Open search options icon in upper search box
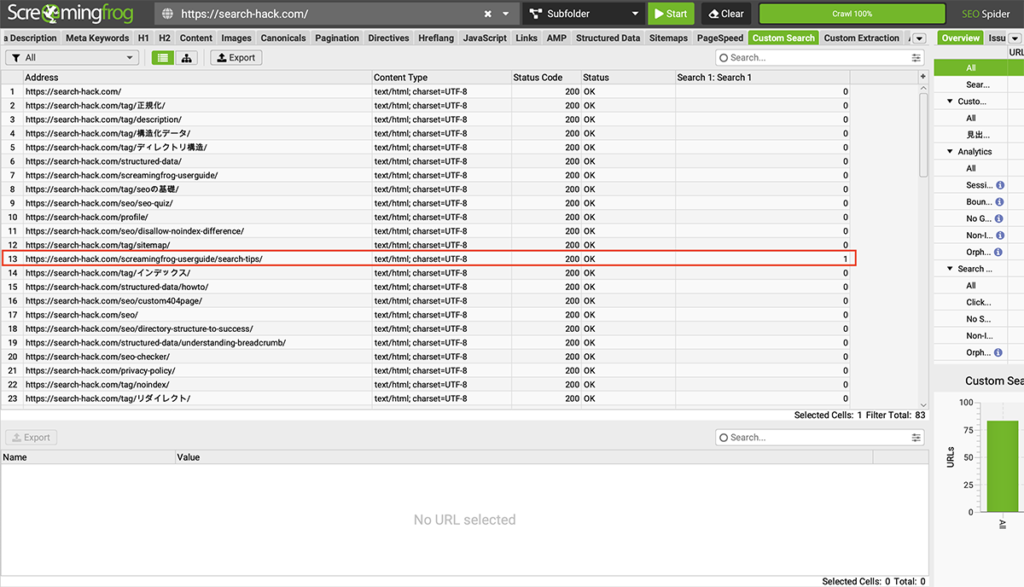 coord(916,57)
